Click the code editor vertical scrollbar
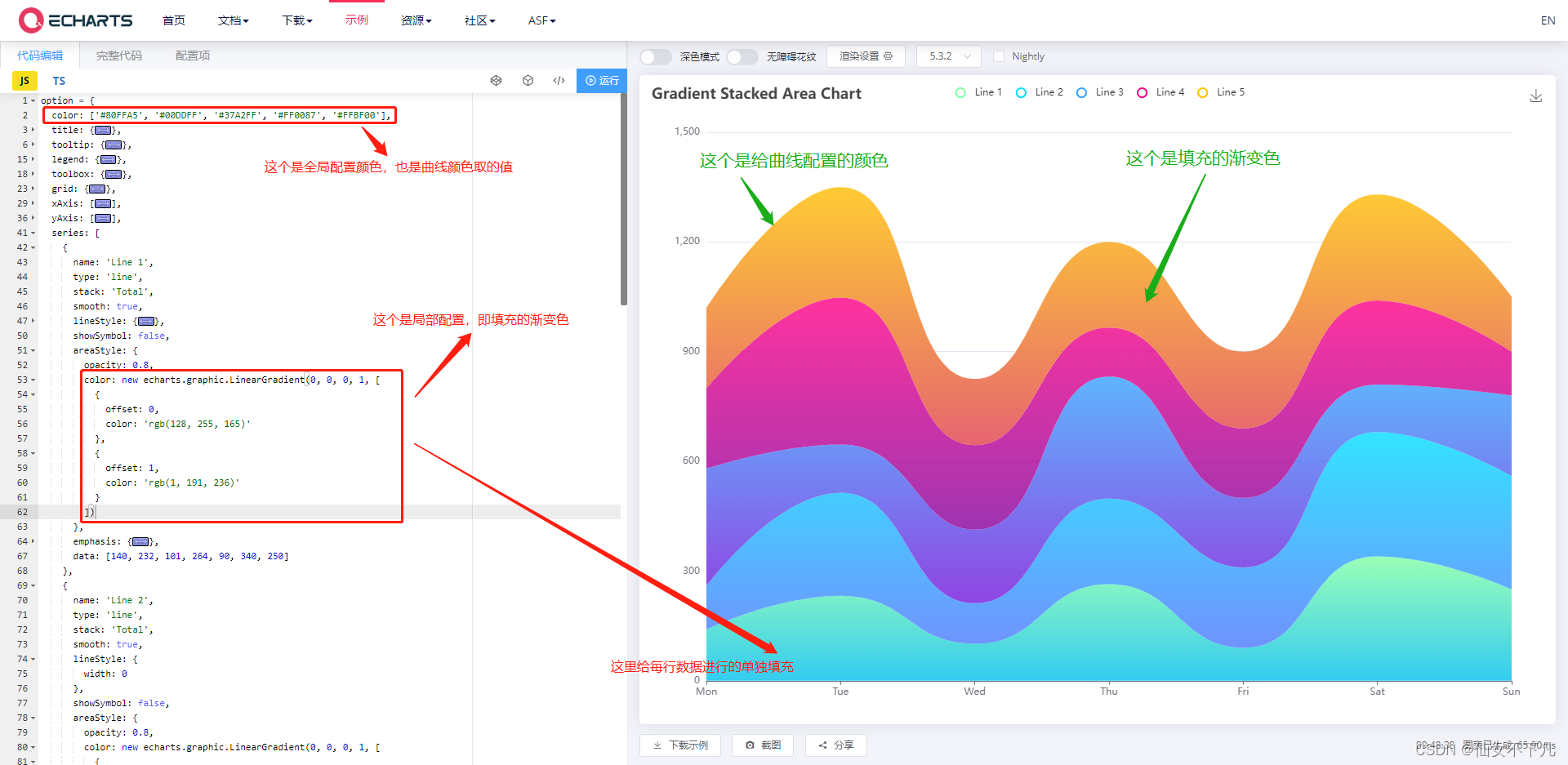 624,200
